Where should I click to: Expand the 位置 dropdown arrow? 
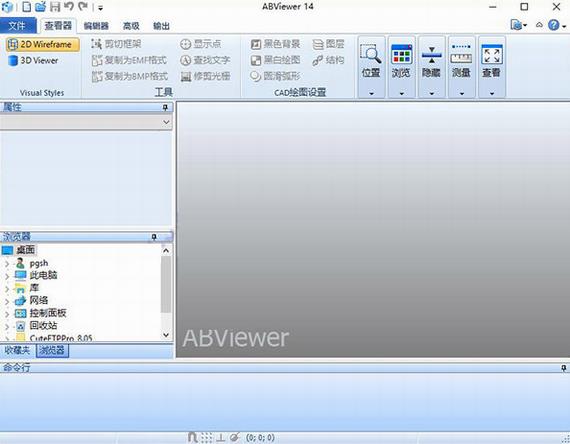point(371,93)
